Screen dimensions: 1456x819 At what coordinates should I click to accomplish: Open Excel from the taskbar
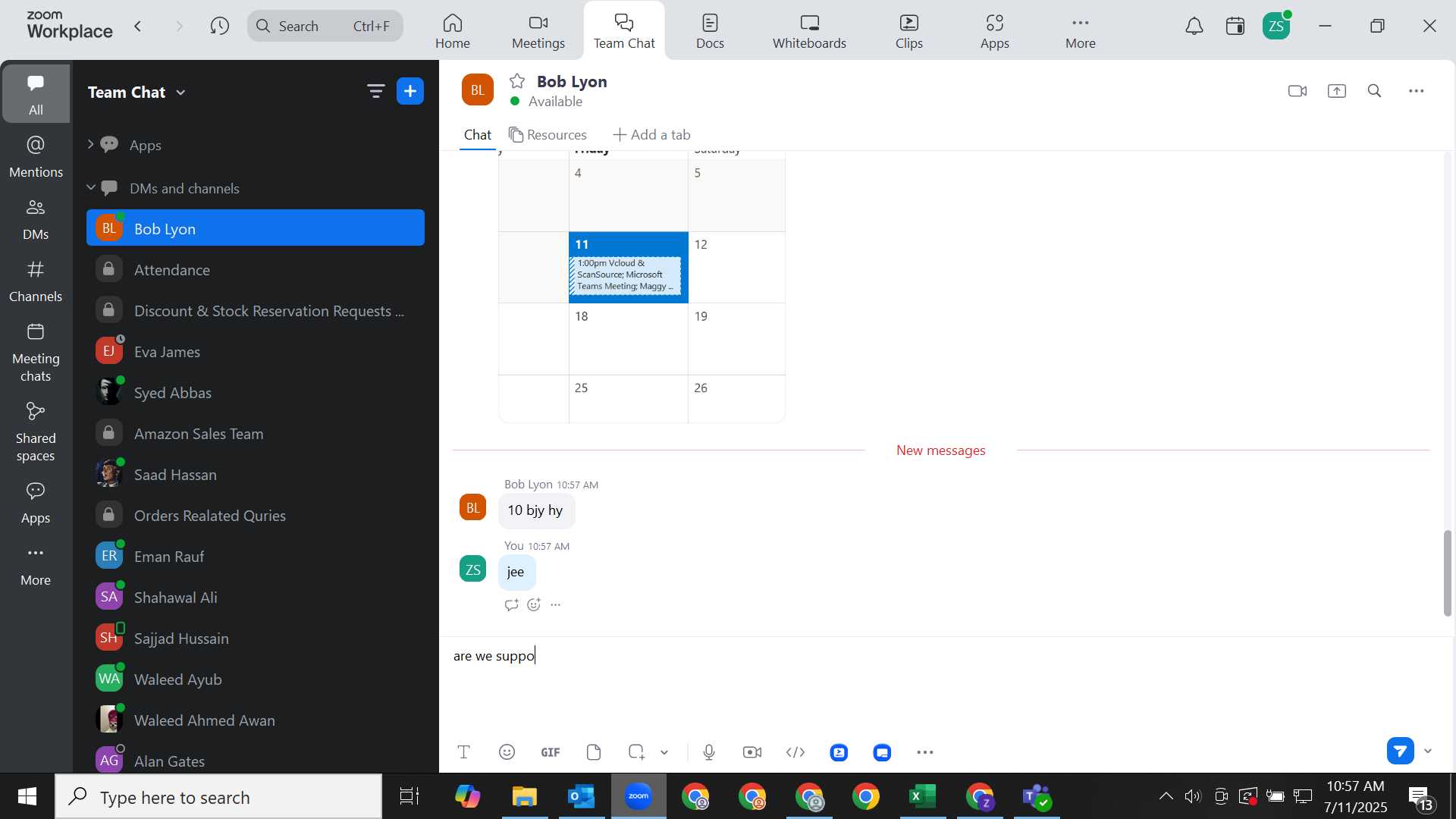click(x=923, y=797)
